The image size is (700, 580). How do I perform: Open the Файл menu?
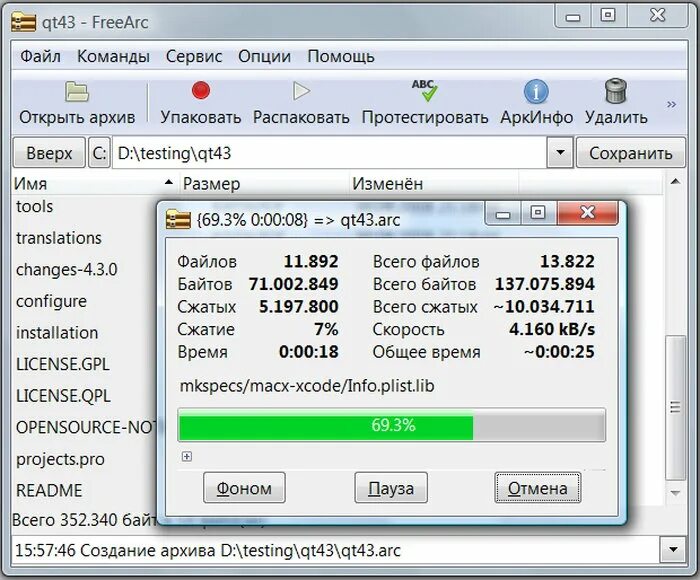[x=41, y=57]
